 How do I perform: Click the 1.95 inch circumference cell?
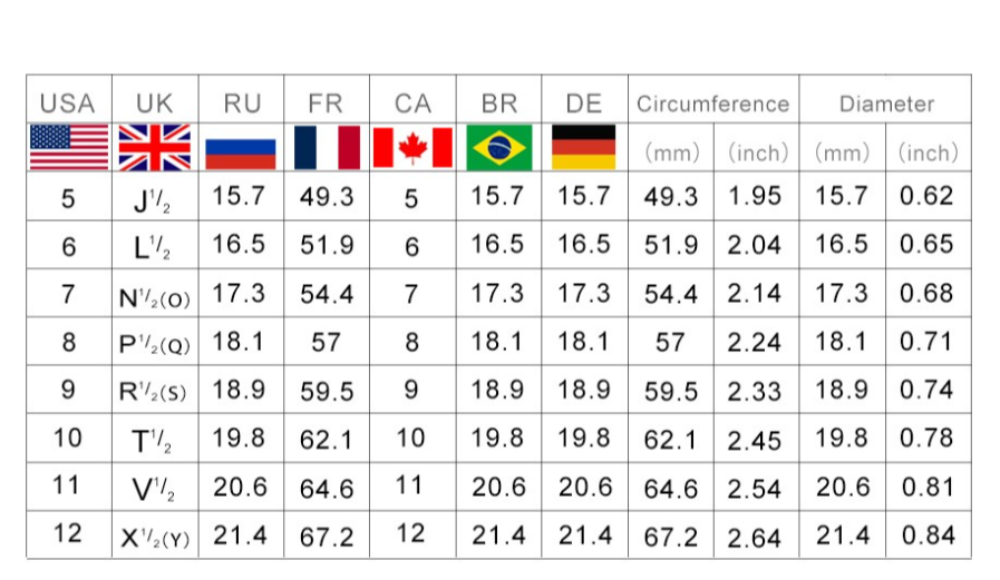click(x=755, y=197)
